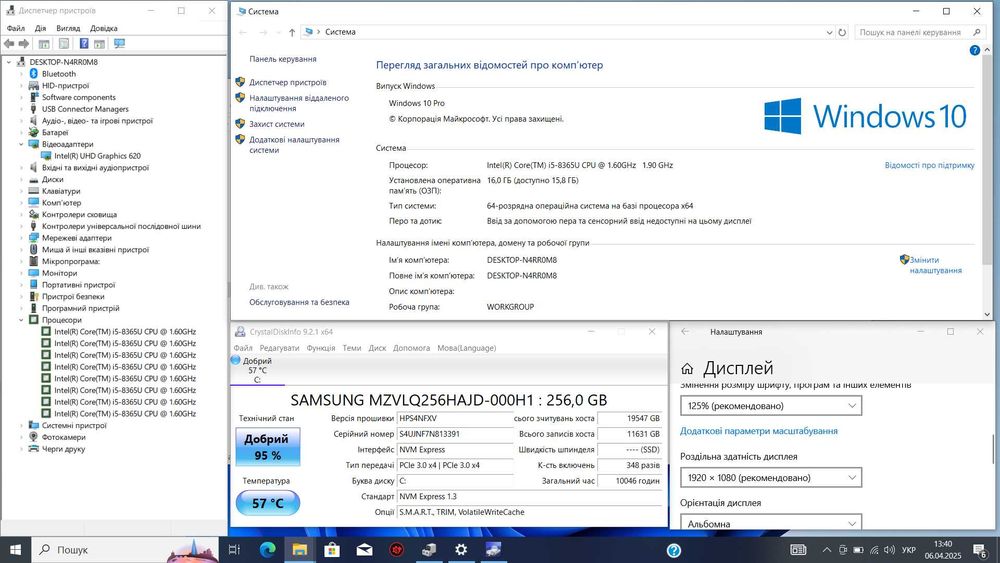This screenshot has width=1000, height=563.
Task: Collapse the Відеоадаптери category
Action: (x=21, y=144)
